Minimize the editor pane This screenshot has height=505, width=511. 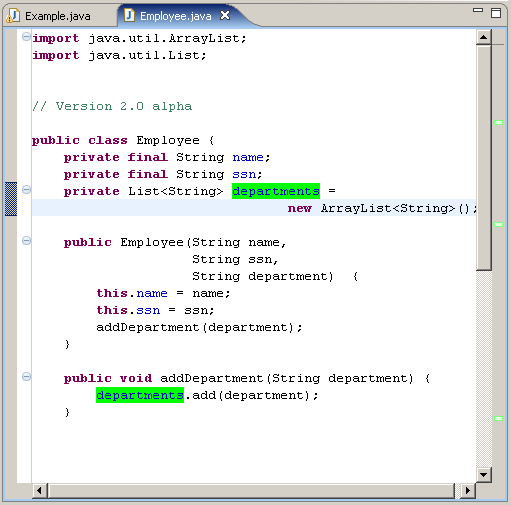(x=478, y=10)
